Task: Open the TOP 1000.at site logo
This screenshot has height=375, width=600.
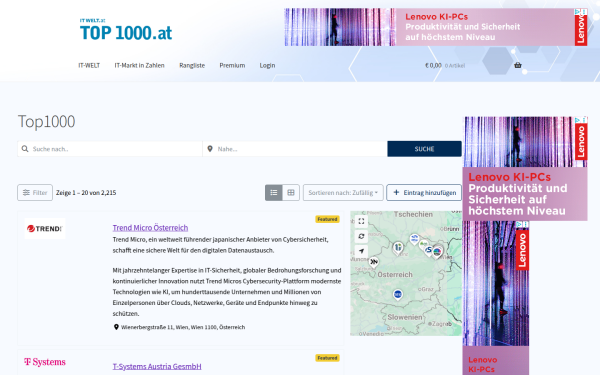Action: point(126,29)
